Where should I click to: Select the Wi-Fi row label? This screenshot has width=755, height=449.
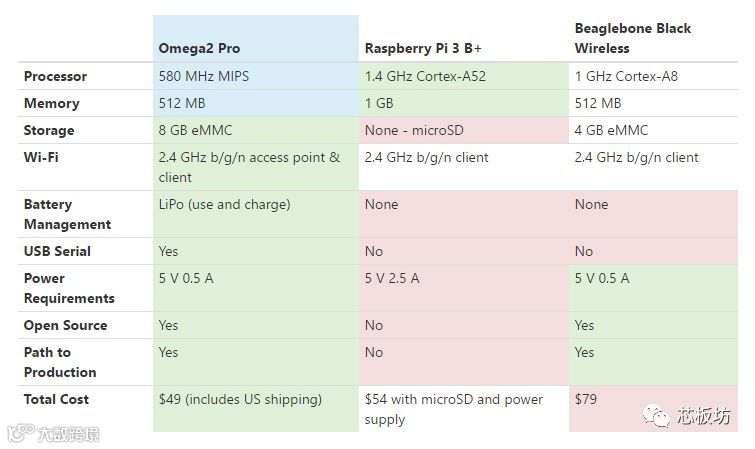coord(41,157)
